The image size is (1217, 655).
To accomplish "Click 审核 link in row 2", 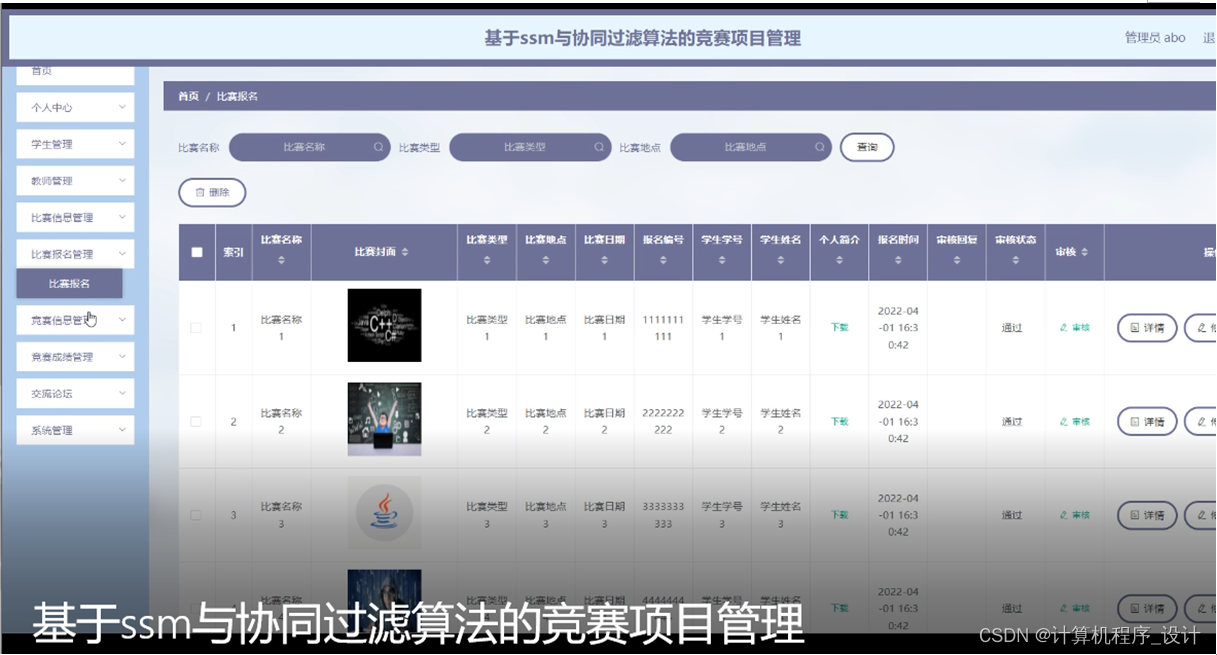I will point(1075,421).
